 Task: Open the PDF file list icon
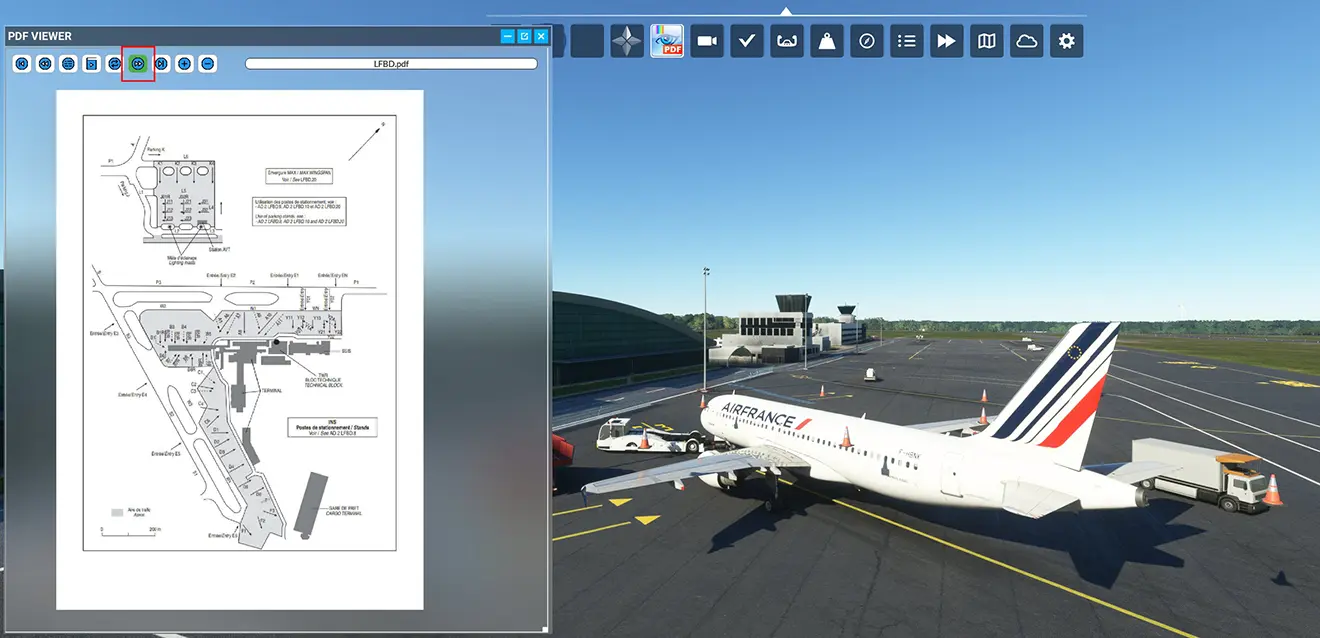coord(68,64)
